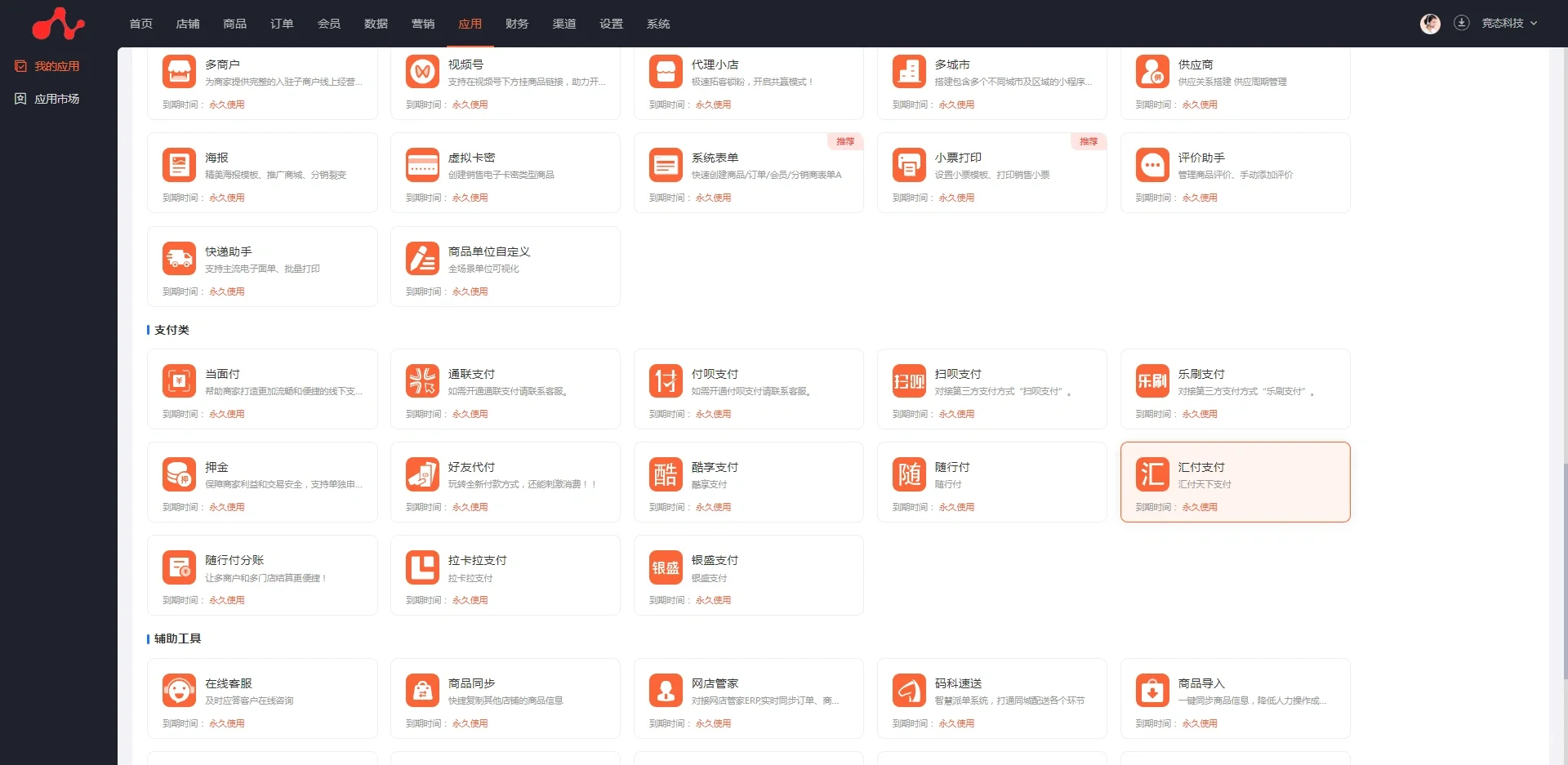This screenshot has width=1568, height=765.
Task: Click 永久使用 on the 供应商 card
Action: click(1200, 105)
